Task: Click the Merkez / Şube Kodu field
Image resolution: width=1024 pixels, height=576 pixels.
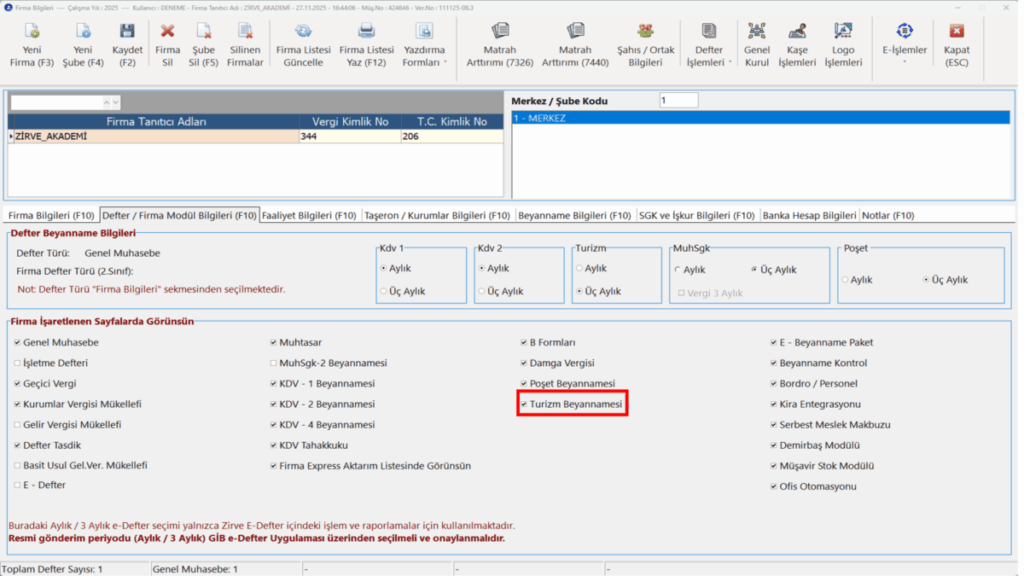Action: (679, 101)
